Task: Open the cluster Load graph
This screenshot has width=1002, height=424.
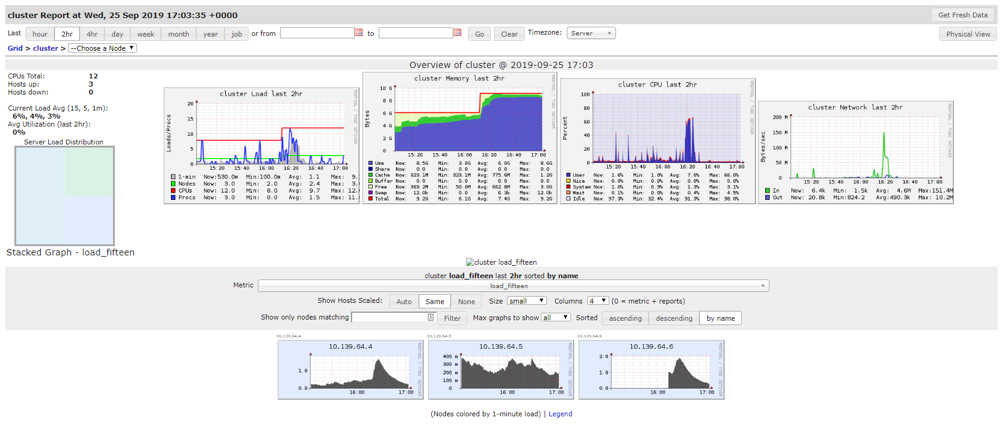Action: (x=262, y=145)
